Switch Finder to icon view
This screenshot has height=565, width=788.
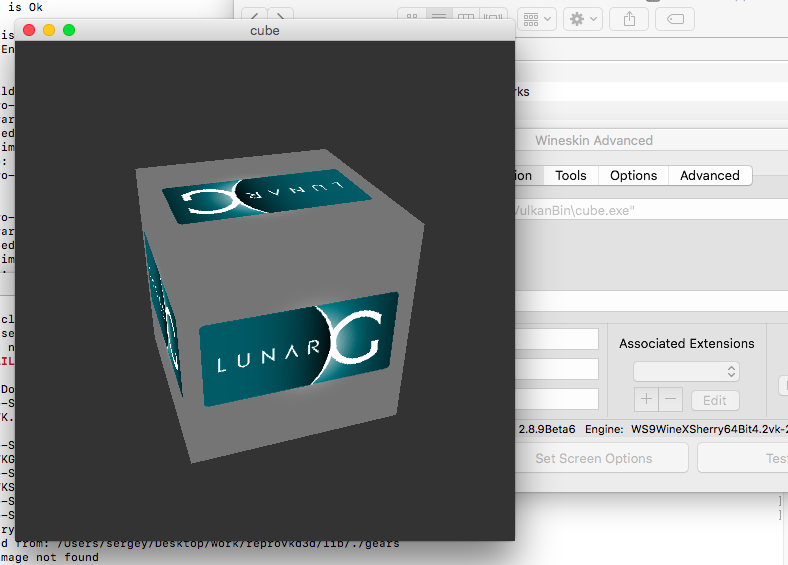point(412,16)
